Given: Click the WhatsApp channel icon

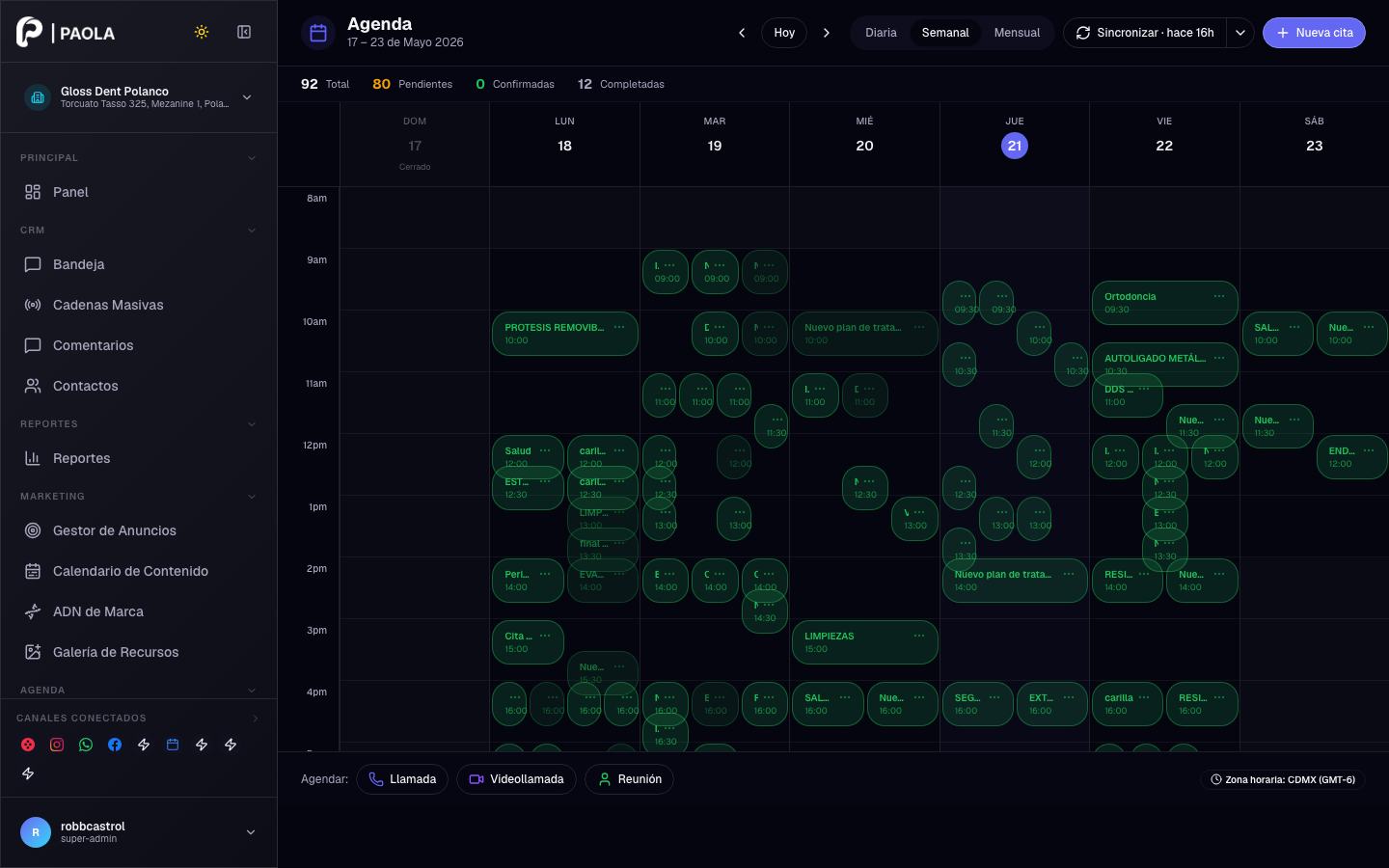Looking at the screenshot, I should (x=86, y=745).
